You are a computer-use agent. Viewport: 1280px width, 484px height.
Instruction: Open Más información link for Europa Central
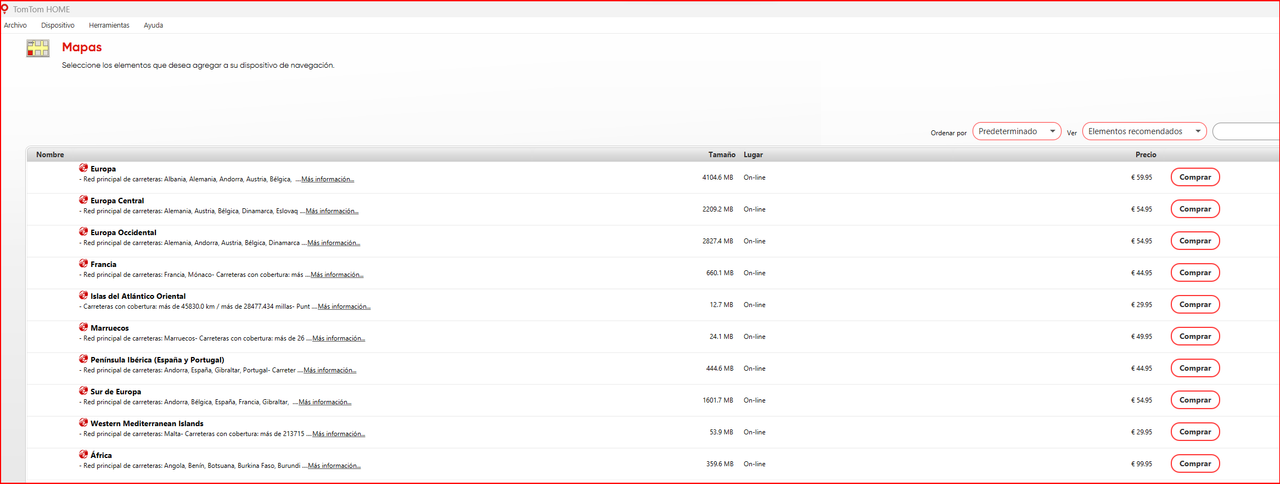tap(333, 211)
